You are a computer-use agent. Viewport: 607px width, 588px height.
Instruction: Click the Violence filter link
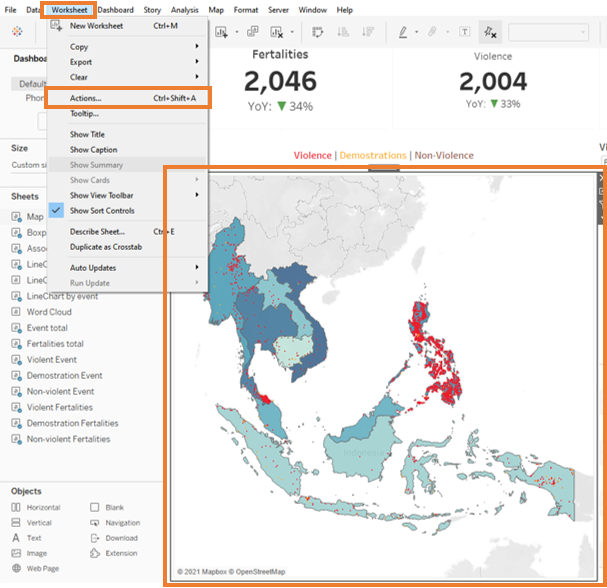pos(312,156)
